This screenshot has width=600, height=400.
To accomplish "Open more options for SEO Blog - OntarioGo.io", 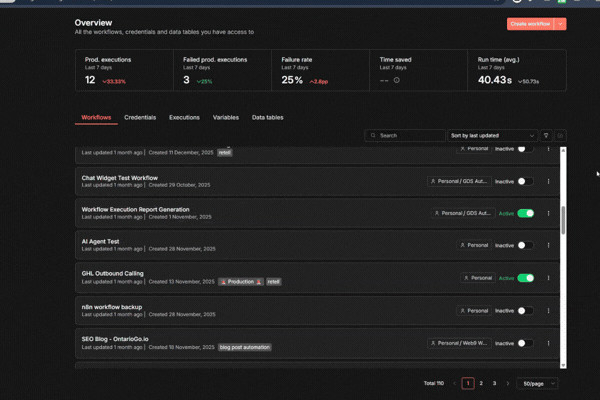I will pyautogui.click(x=548, y=343).
